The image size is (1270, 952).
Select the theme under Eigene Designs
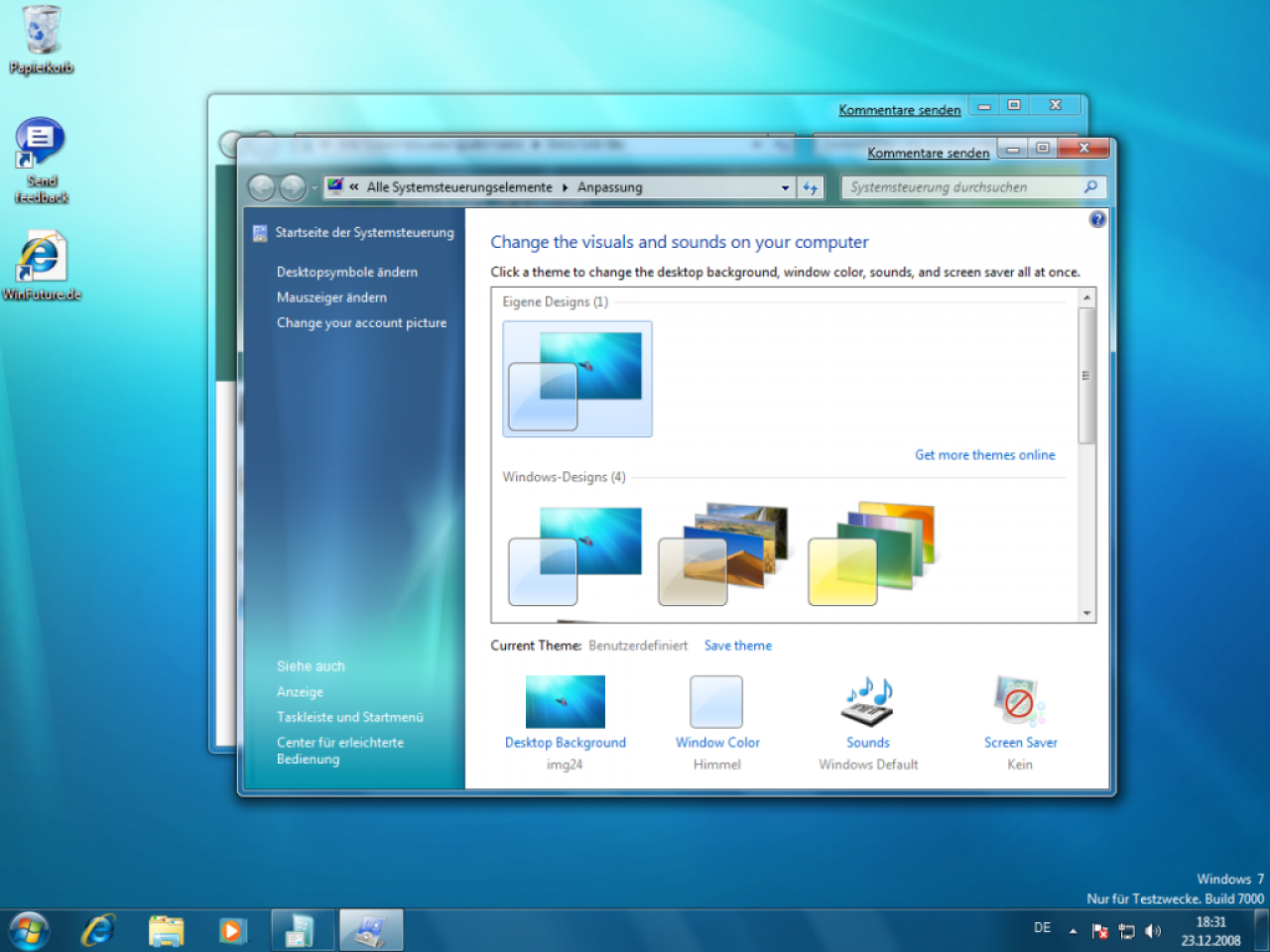577,379
